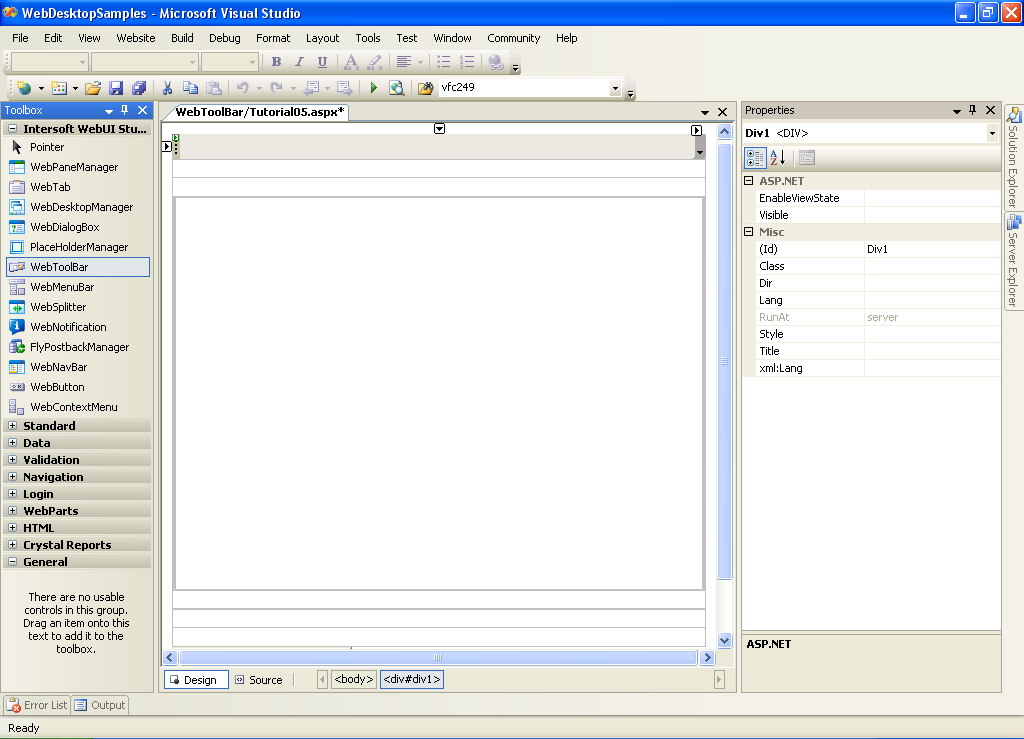The width and height of the screenshot is (1024, 739).
Task: Open the Error List pane
Action: [x=36, y=705]
